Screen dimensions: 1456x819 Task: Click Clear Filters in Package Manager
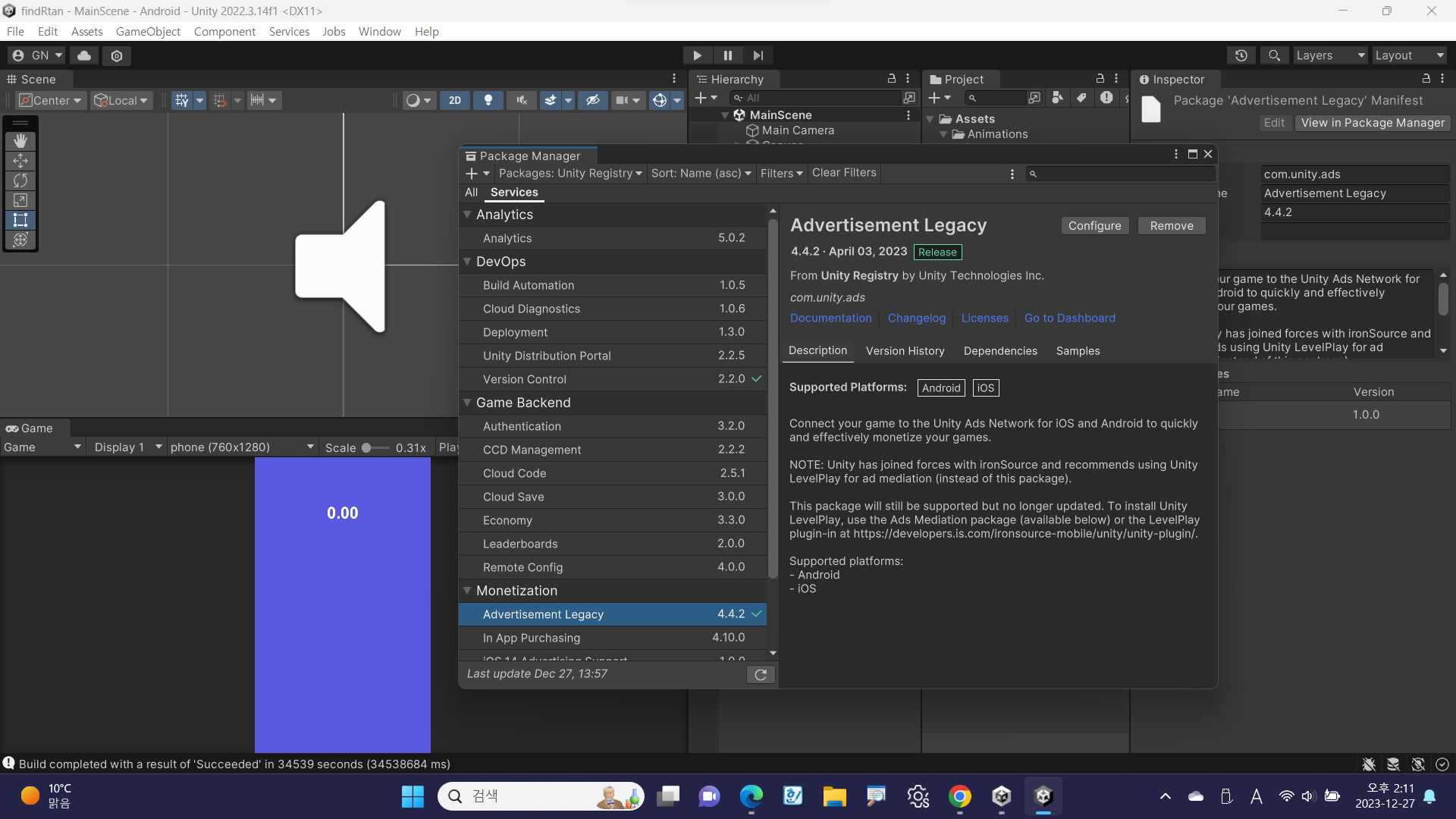pyautogui.click(x=844, y=173)
